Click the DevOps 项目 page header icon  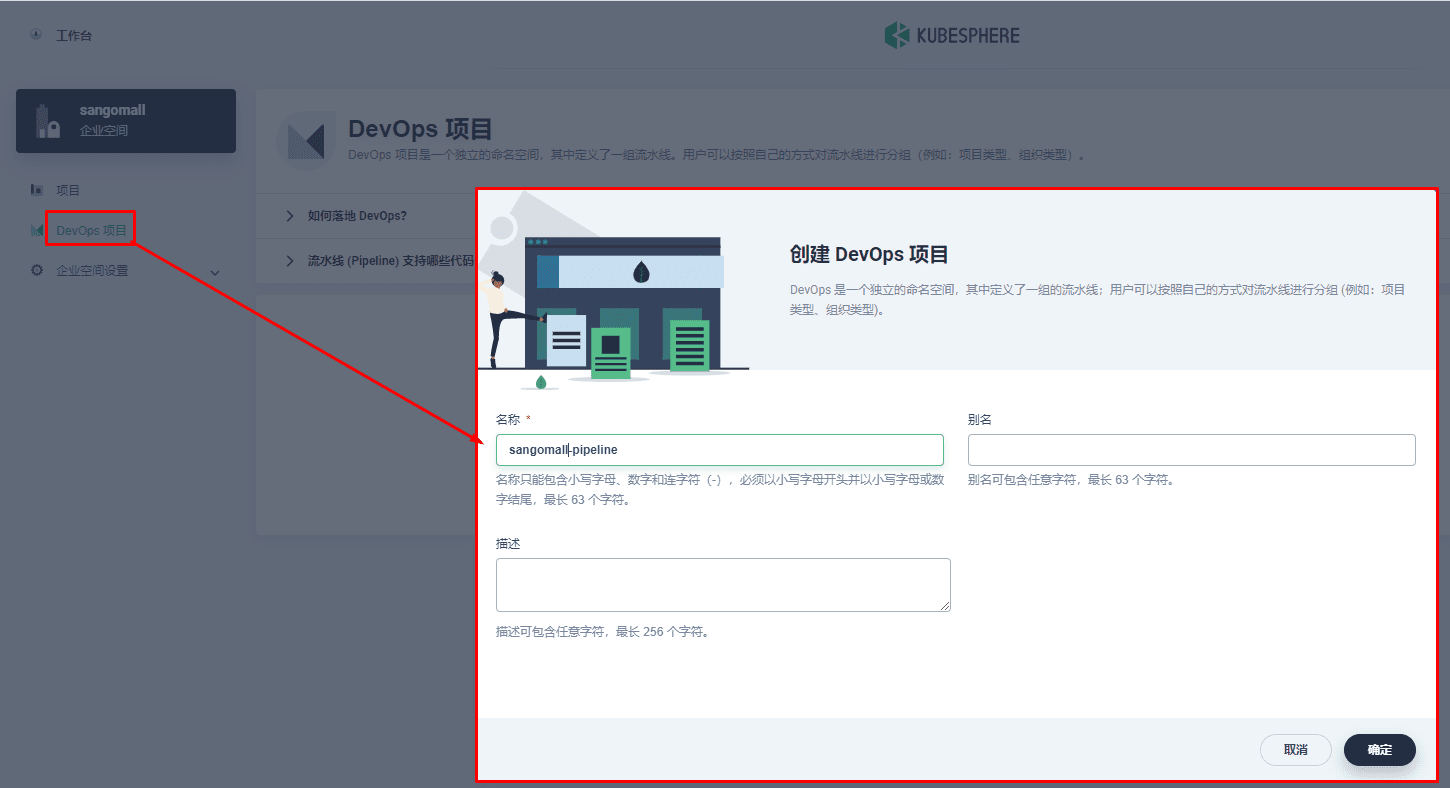[x=306, y=140]
